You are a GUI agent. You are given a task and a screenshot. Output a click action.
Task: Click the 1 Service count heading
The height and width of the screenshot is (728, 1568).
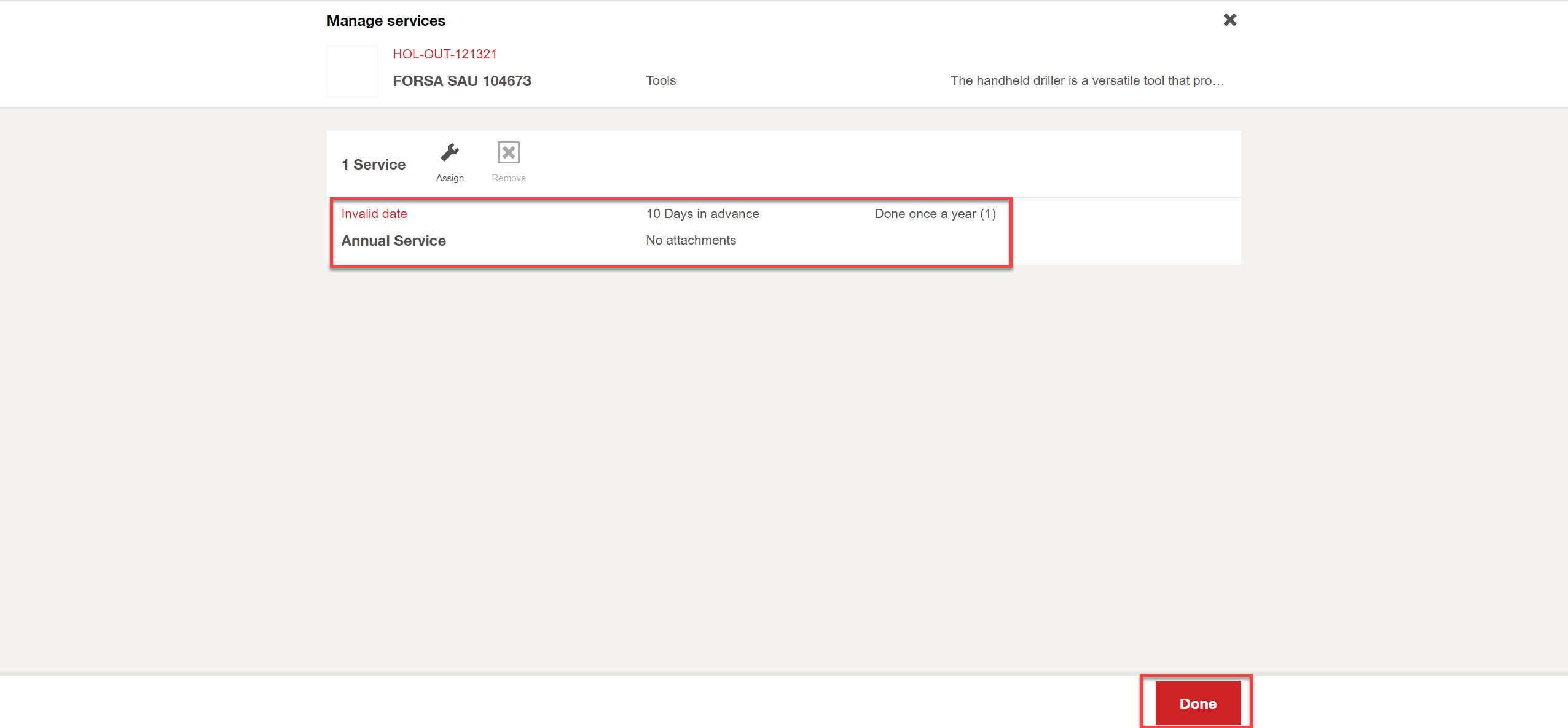point(374,165)
